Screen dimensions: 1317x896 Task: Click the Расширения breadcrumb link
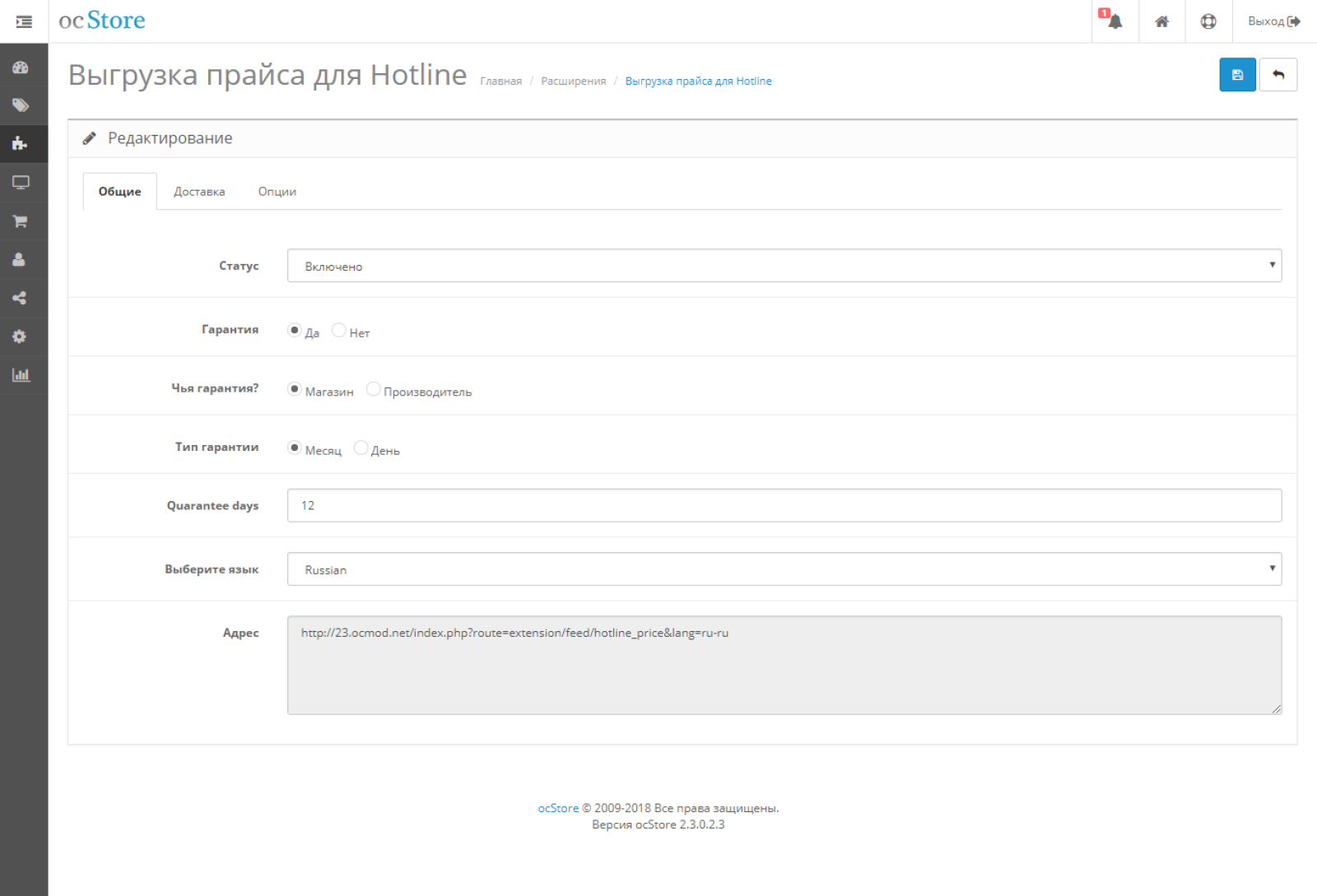574,81
